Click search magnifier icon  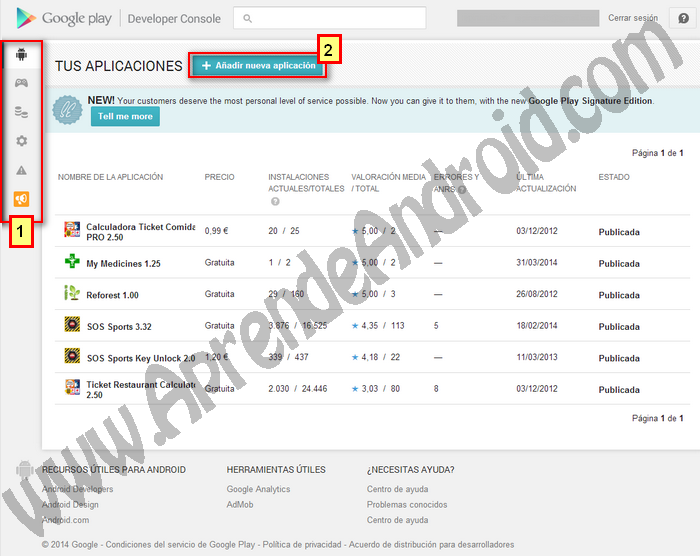point(247,18)
